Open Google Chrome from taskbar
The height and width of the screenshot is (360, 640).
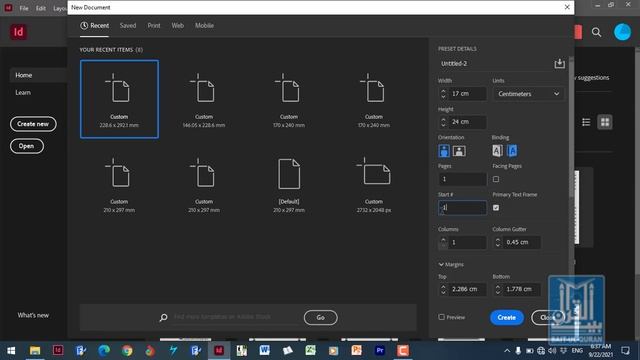(x=127, y=350)
